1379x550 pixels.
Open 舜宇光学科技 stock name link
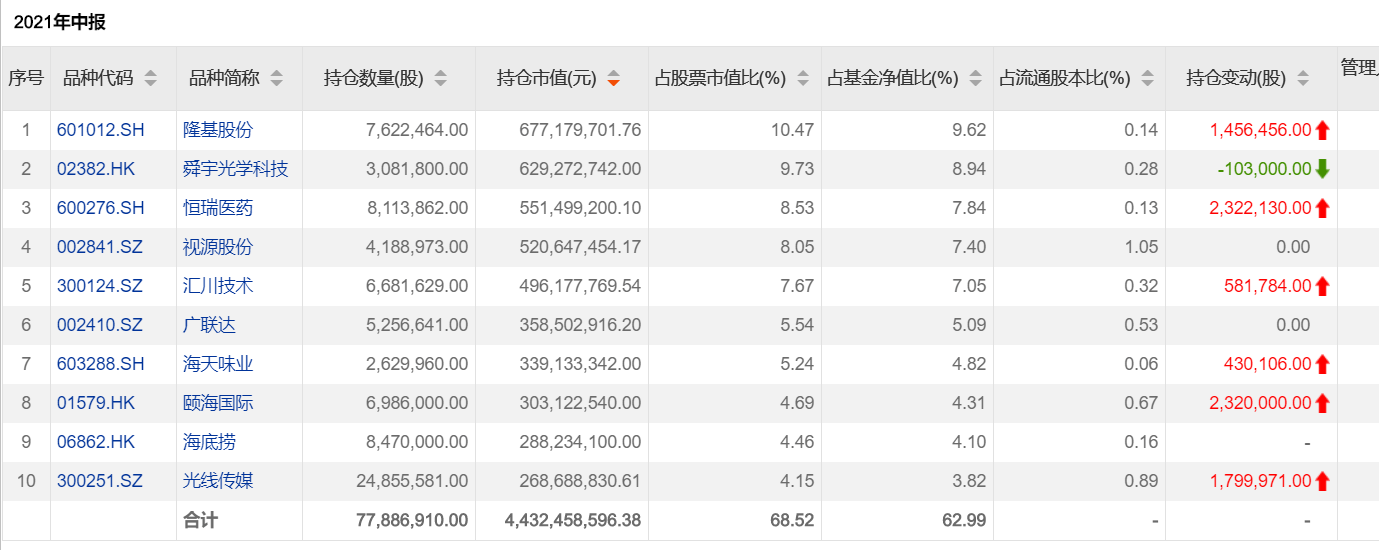(236, 169)
